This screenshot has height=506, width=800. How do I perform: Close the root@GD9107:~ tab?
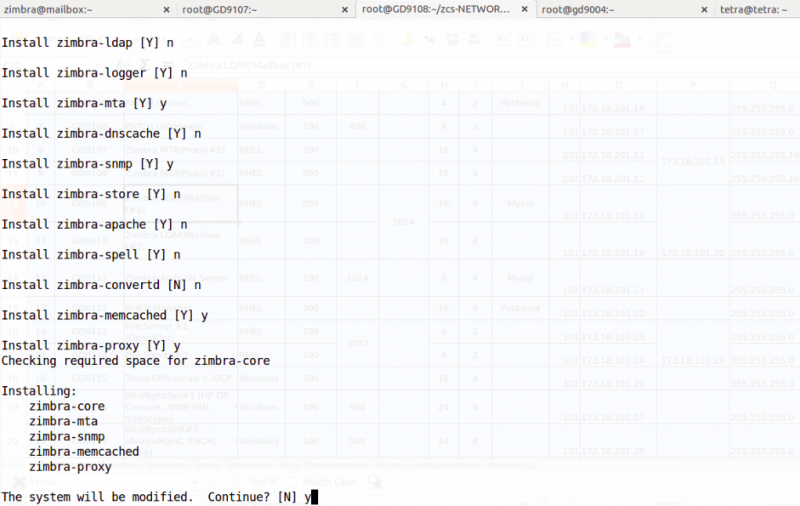(345, 10)
